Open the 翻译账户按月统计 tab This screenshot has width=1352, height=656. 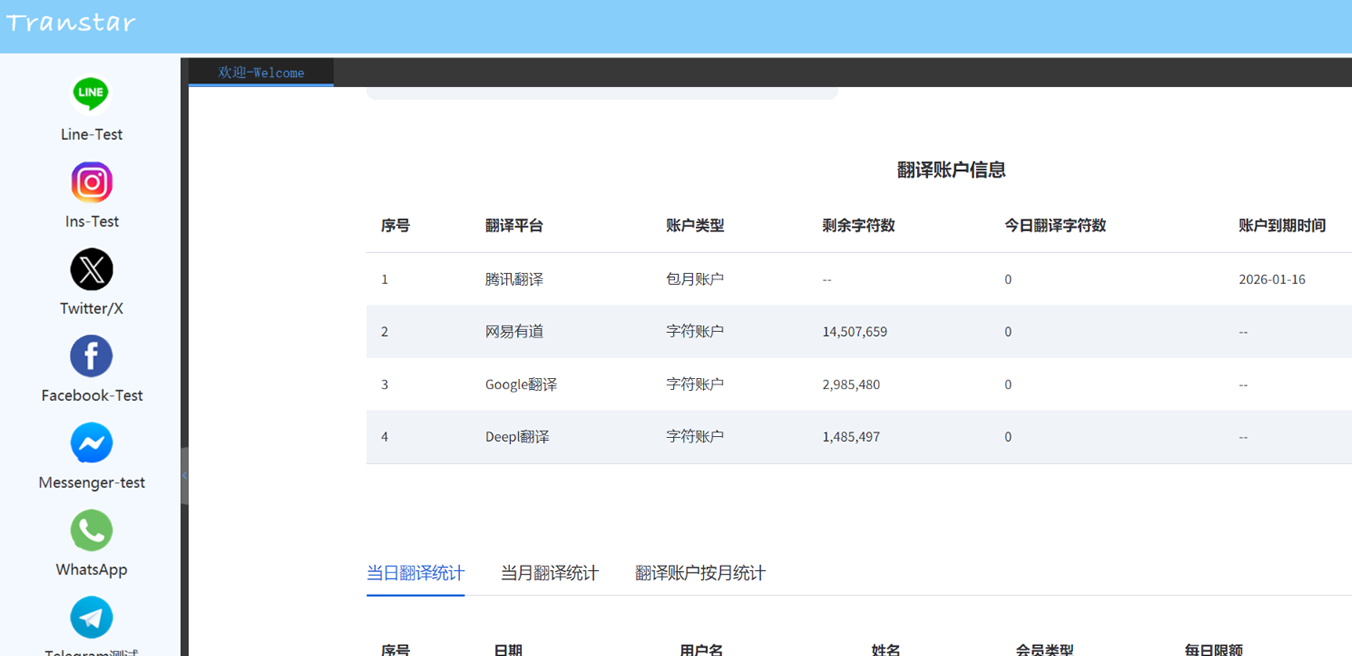tap(700, 573)
